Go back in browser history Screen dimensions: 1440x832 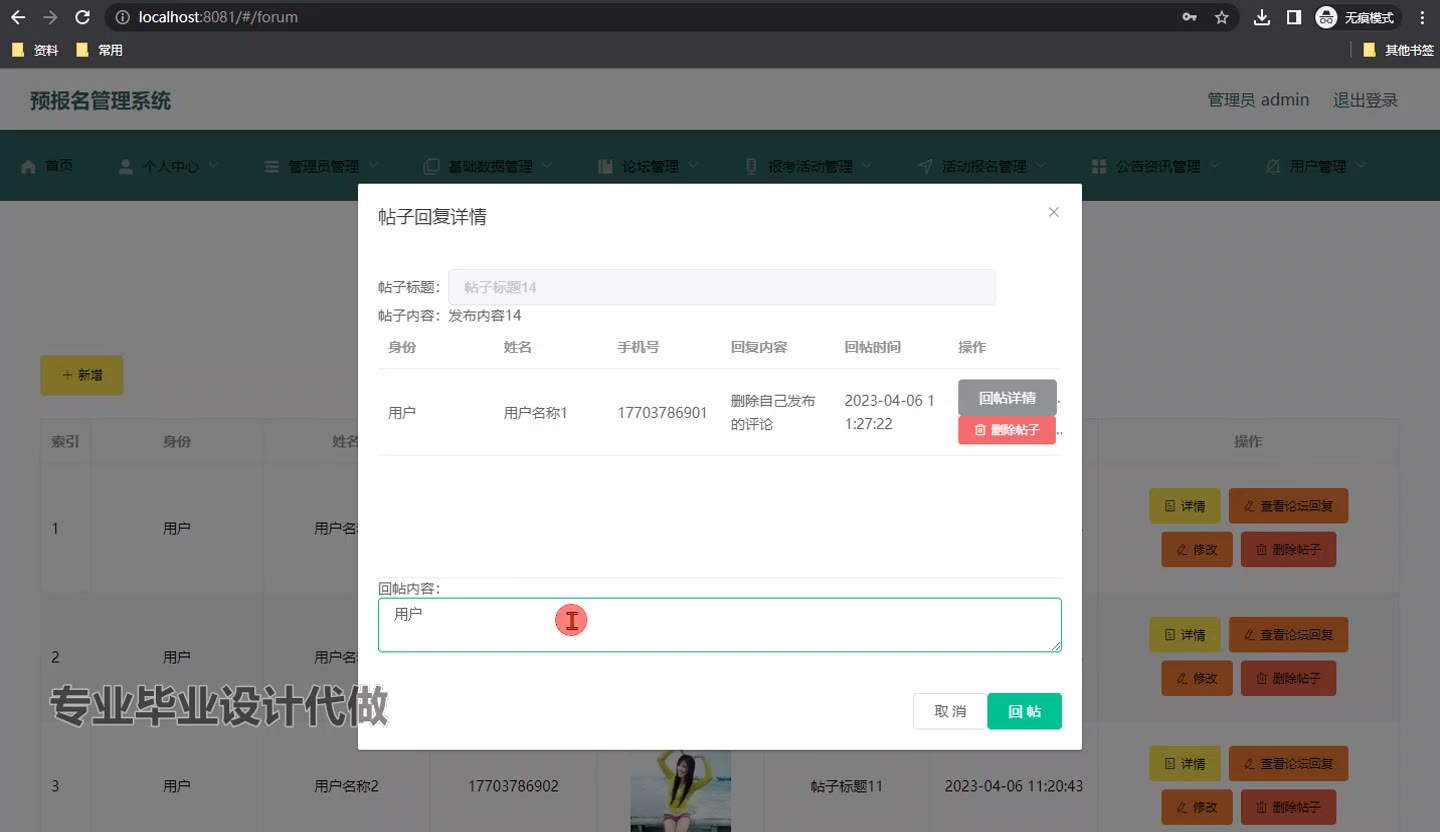click(x=18, y=17)
